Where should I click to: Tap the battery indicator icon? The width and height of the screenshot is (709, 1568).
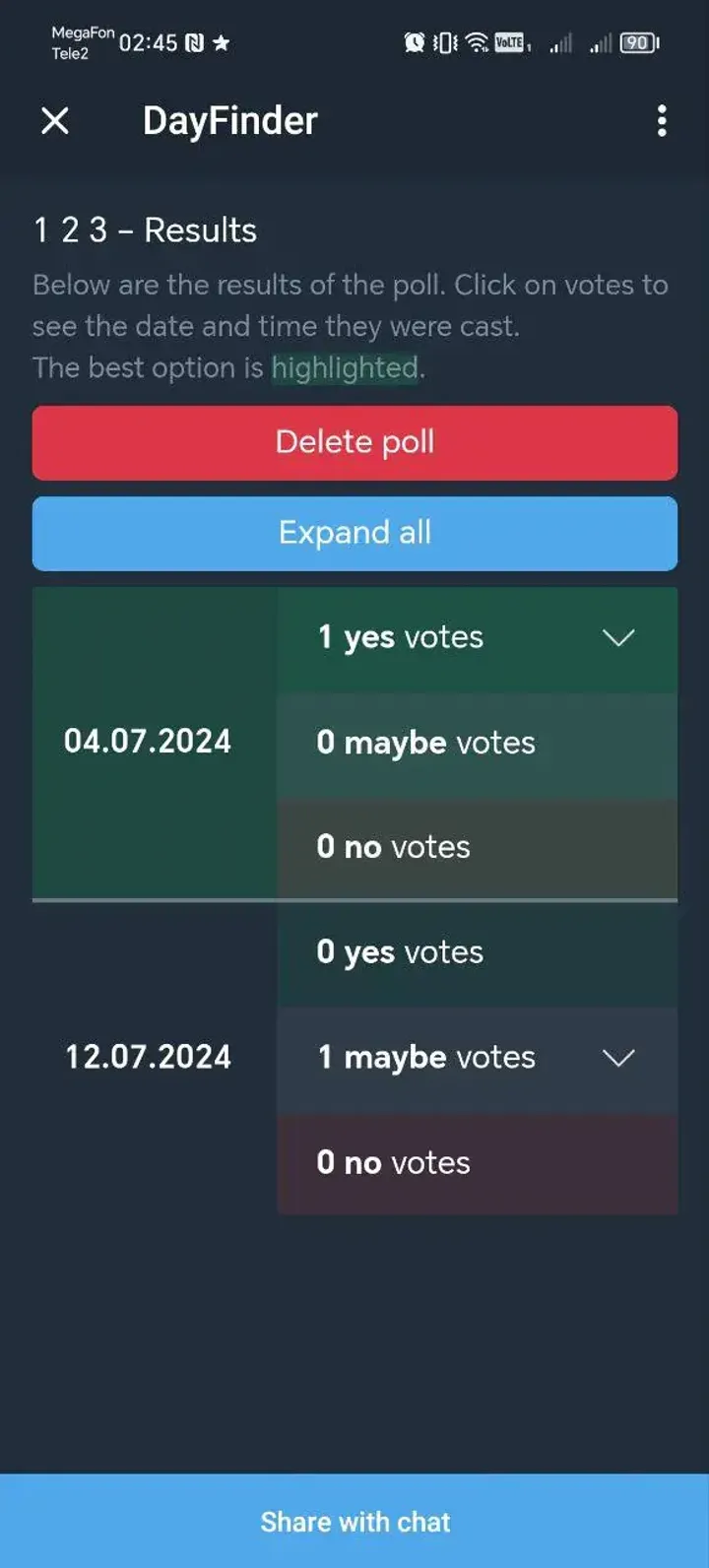(x=639, y=42)
